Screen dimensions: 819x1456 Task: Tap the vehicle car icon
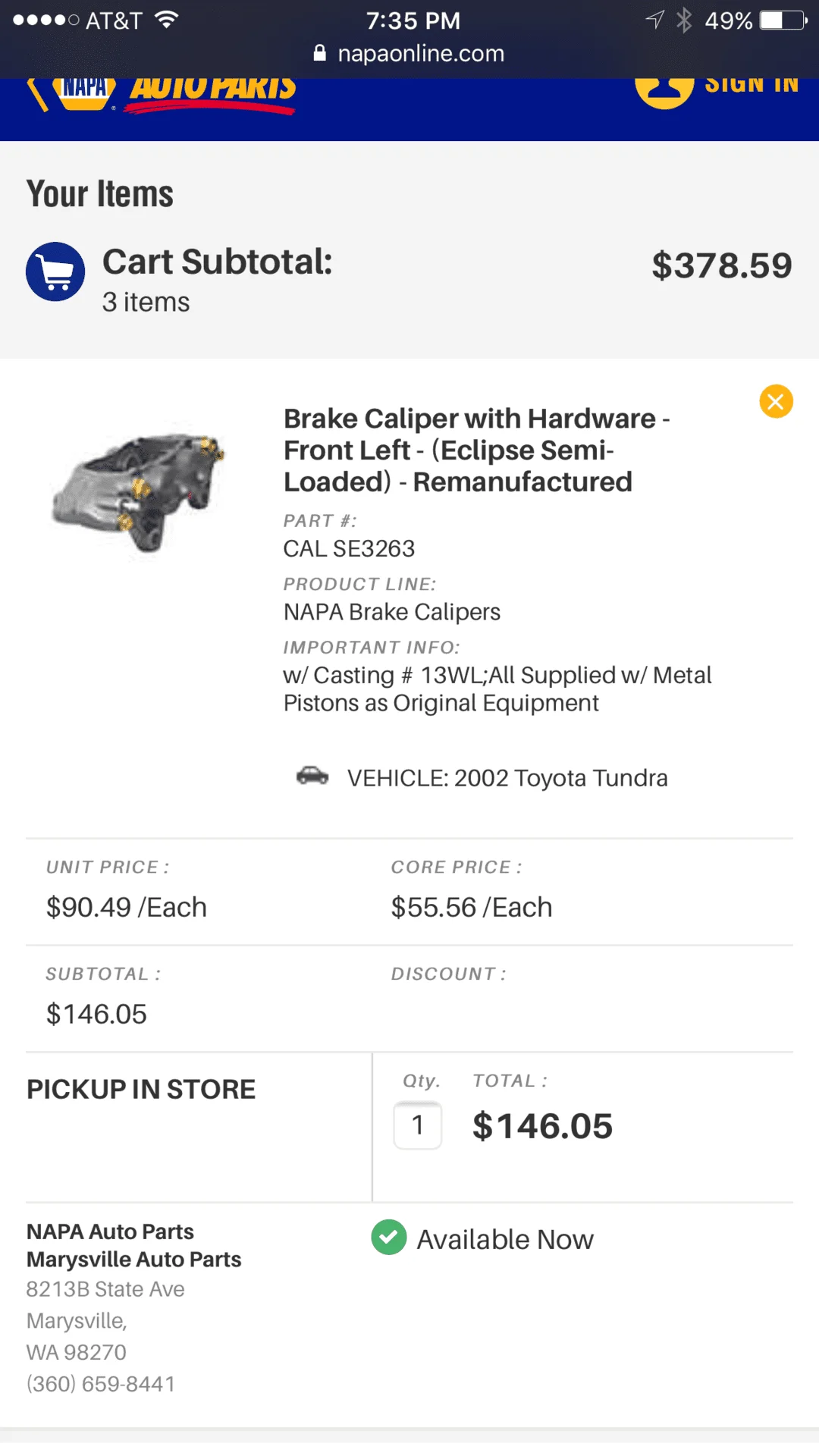[x=312, y=776]
